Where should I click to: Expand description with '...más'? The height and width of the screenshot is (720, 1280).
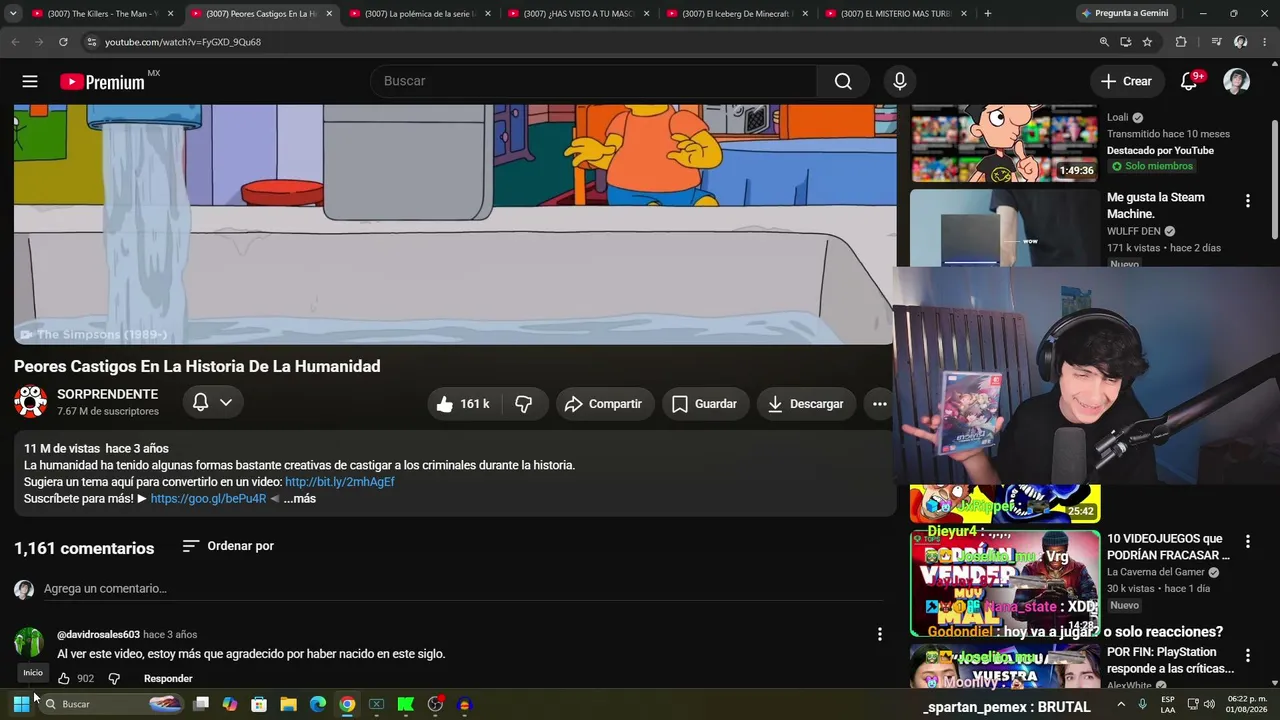pyautogui.click(x=299, y=499)
